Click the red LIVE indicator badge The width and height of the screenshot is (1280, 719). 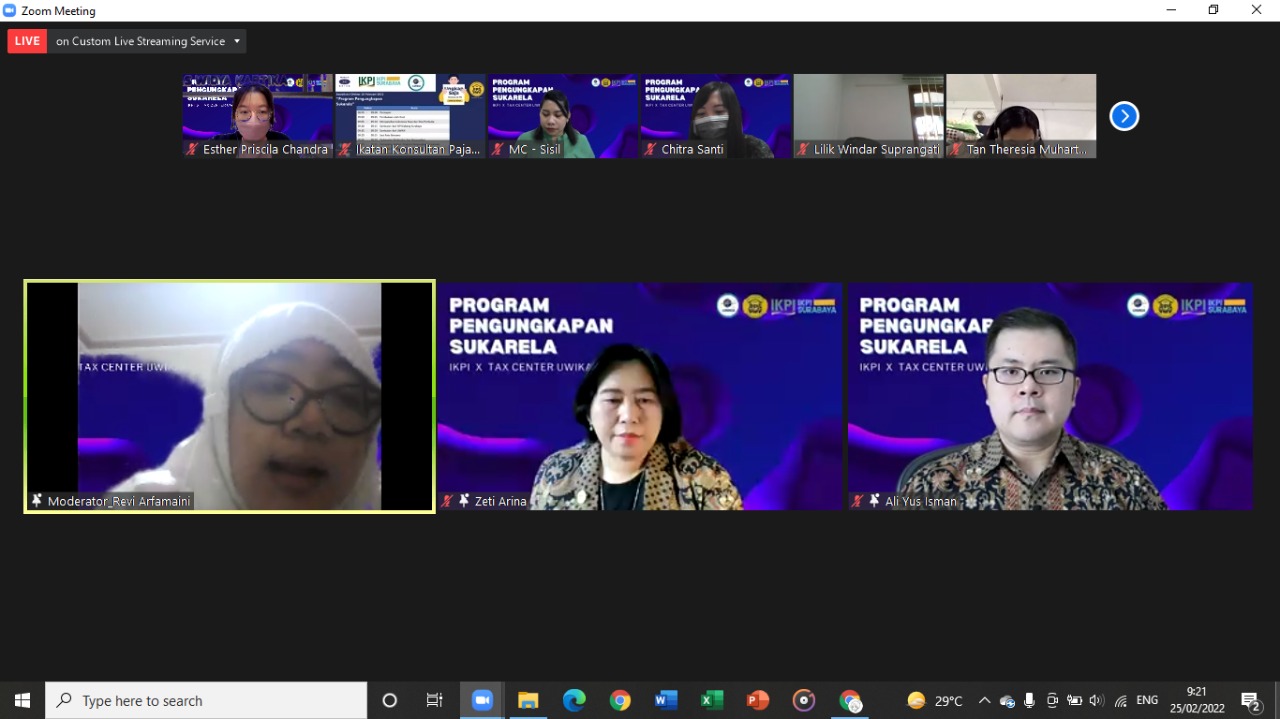[x=27, y=41]
